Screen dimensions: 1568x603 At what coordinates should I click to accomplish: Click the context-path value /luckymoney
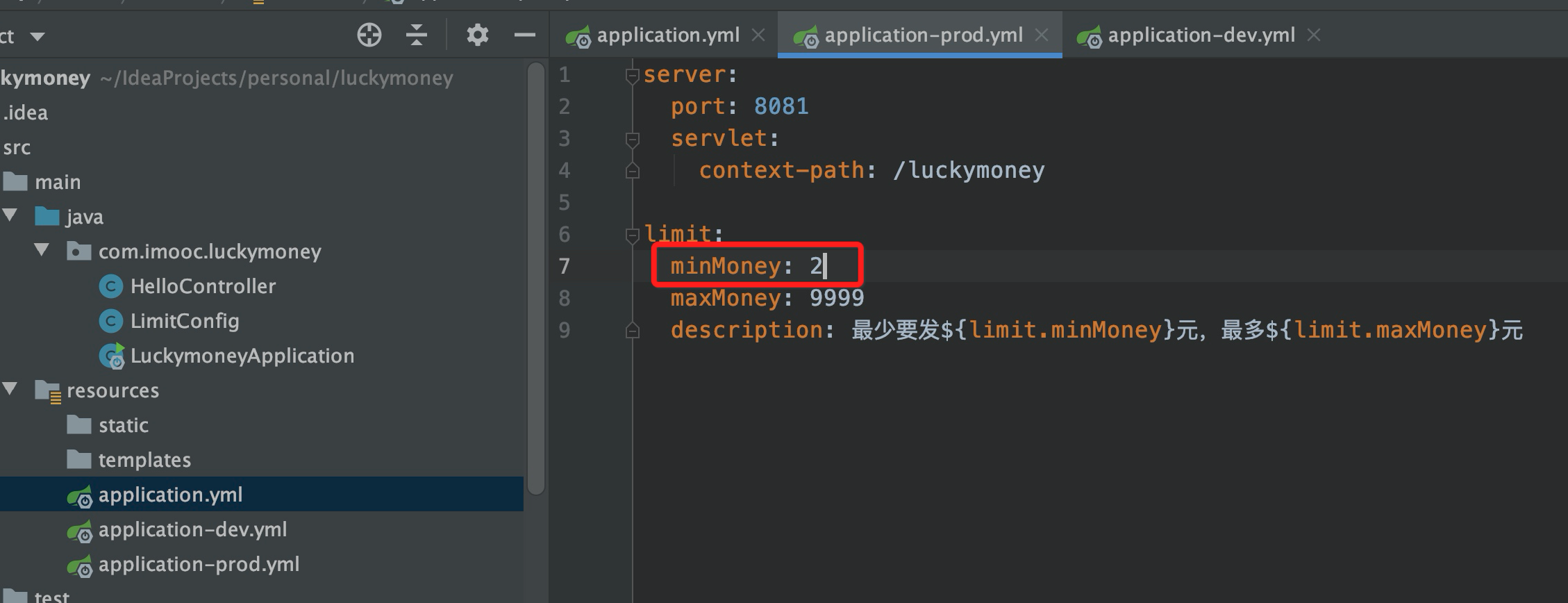click(x=969, y=170)
